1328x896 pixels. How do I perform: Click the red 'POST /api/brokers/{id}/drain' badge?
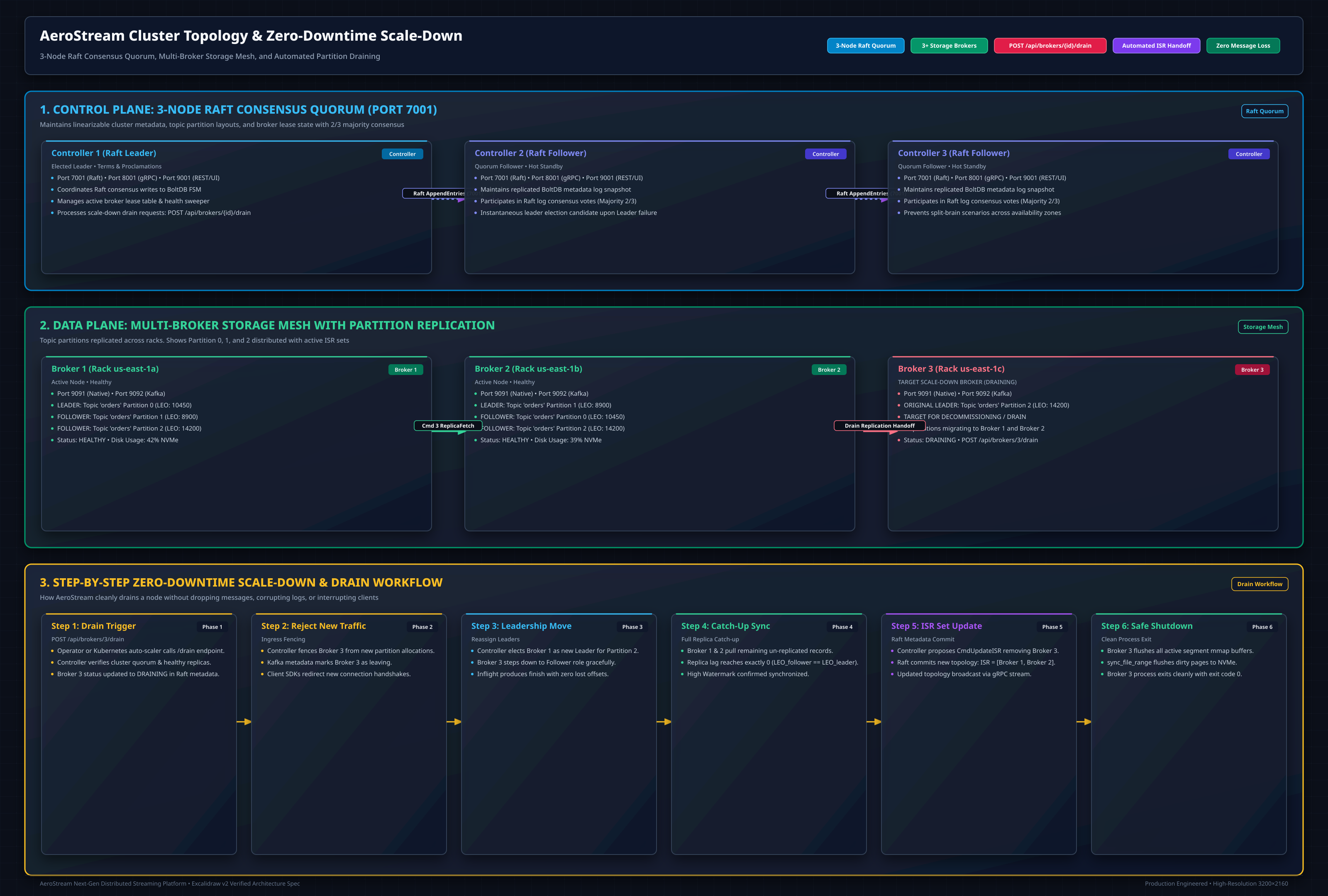point(1050,46)
